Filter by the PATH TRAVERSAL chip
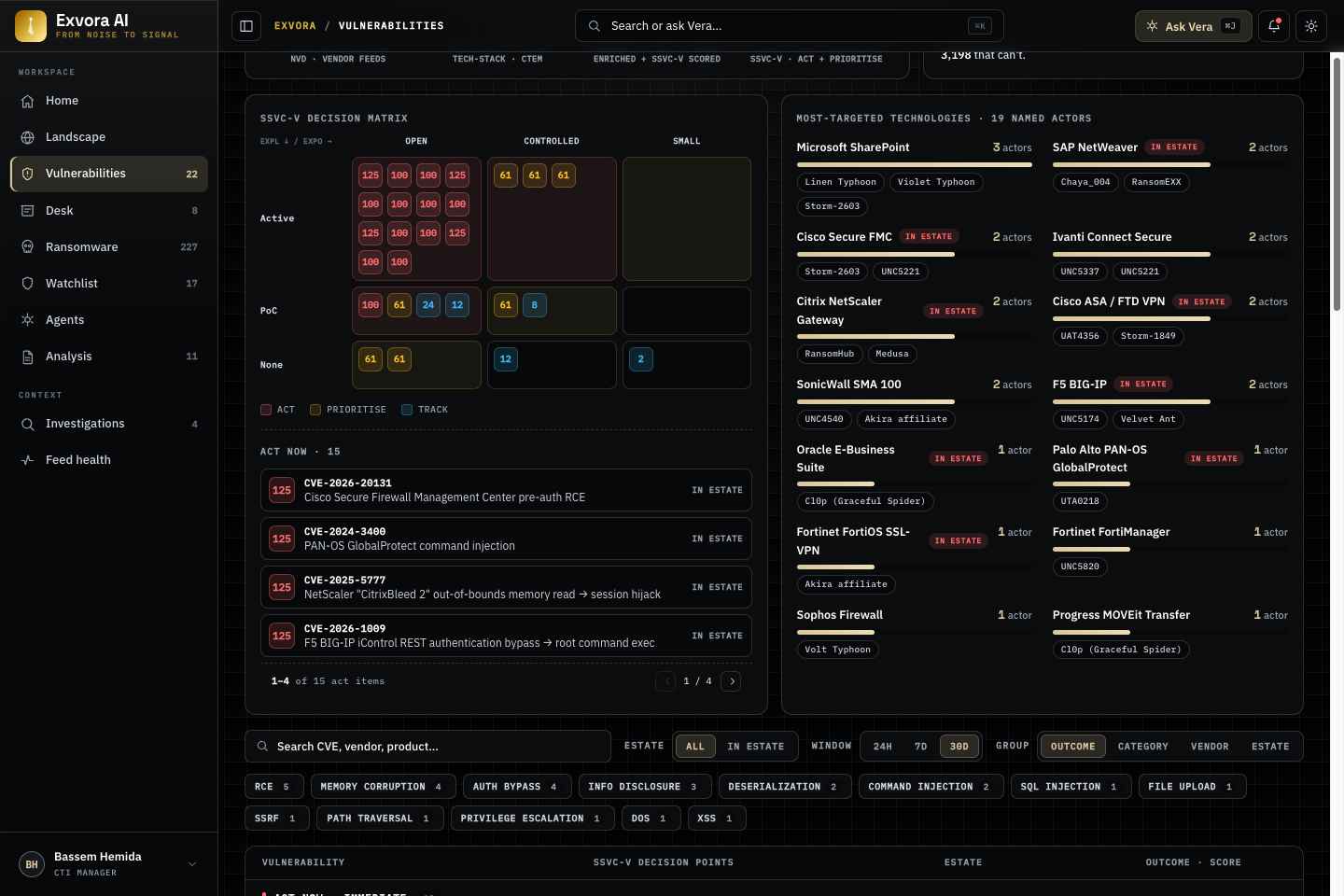 pyautogui.click(x=378, y=819)
